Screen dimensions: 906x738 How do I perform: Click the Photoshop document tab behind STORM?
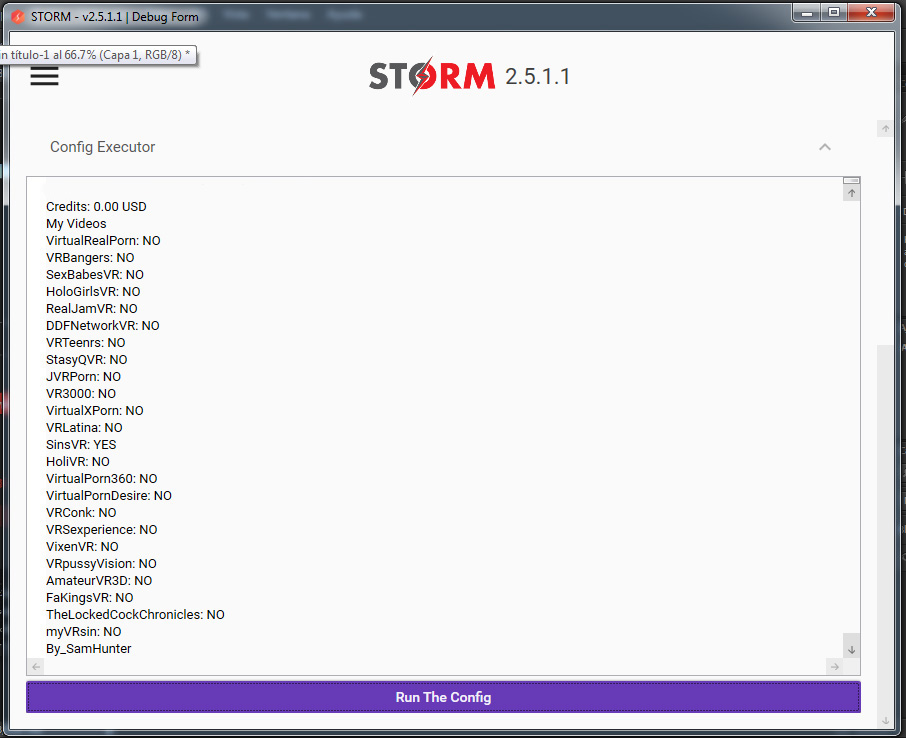(x=97, y=55)
